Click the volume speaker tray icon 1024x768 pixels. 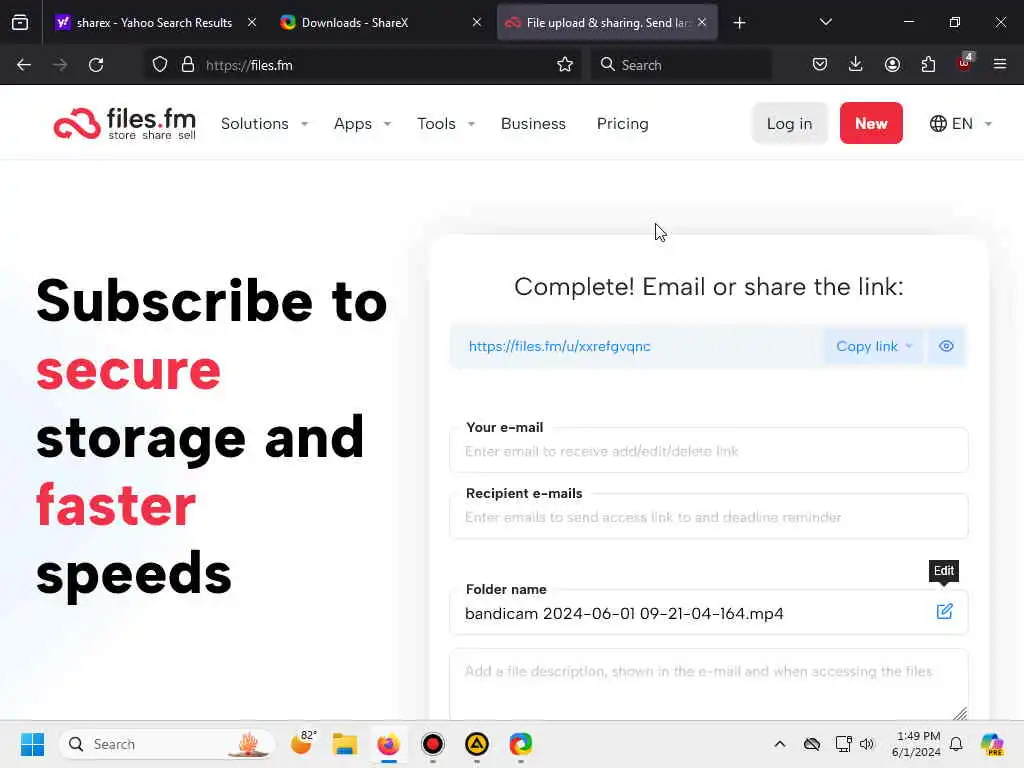click(867, 744)
